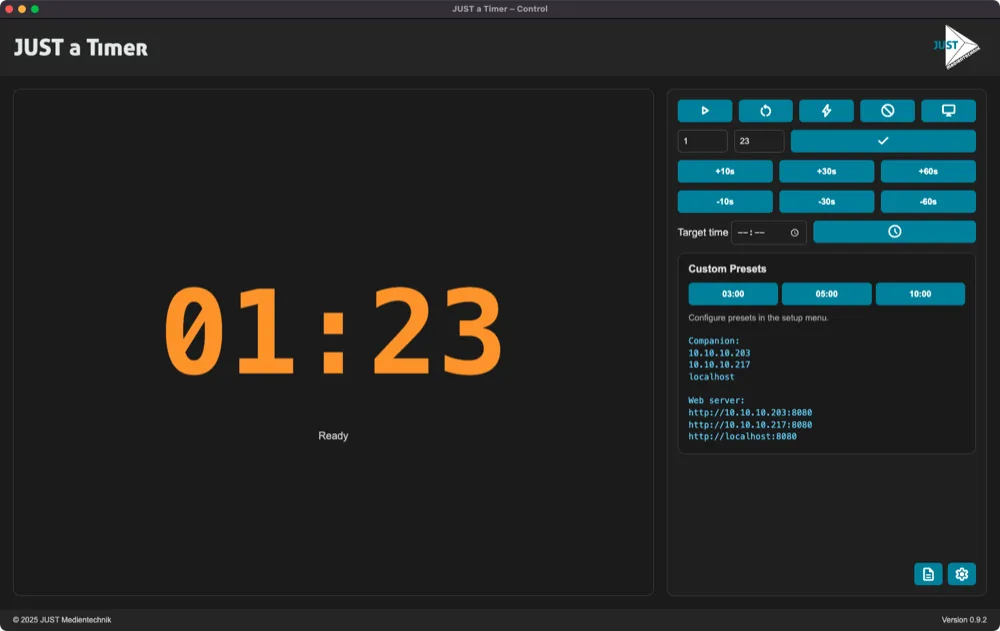Confirm time with the checkmark button
1000x631 pixels.
pos(882,141)
